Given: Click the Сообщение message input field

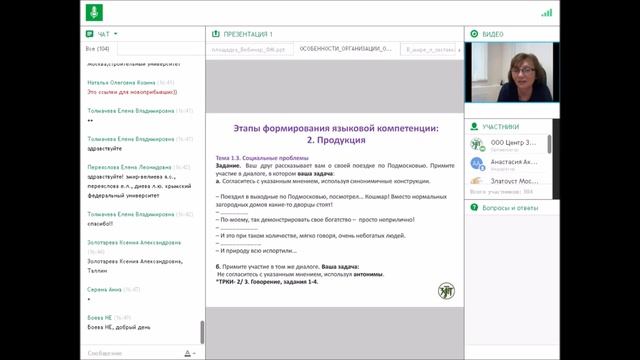Looking at the screenshot, I should (x=133, y=353).
